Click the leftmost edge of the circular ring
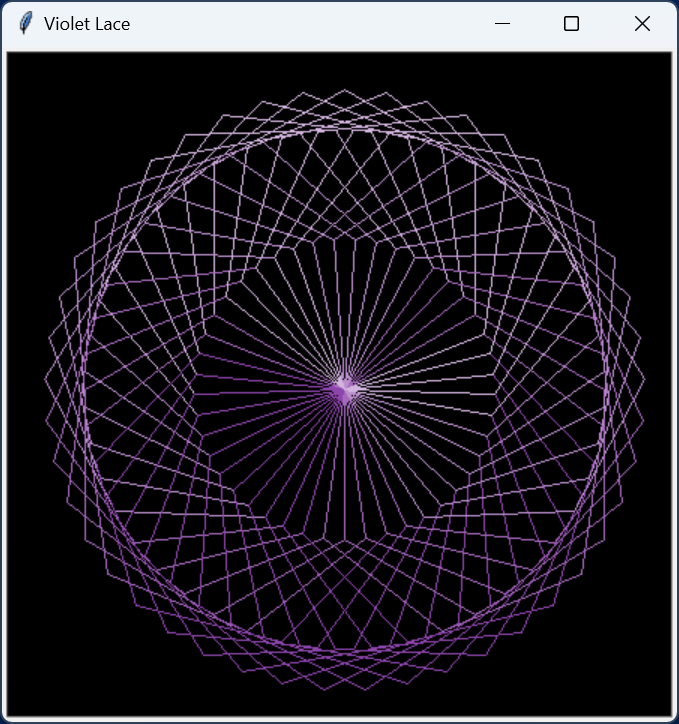The width and height of the screenshot is (679, 724). click(84, 389)
